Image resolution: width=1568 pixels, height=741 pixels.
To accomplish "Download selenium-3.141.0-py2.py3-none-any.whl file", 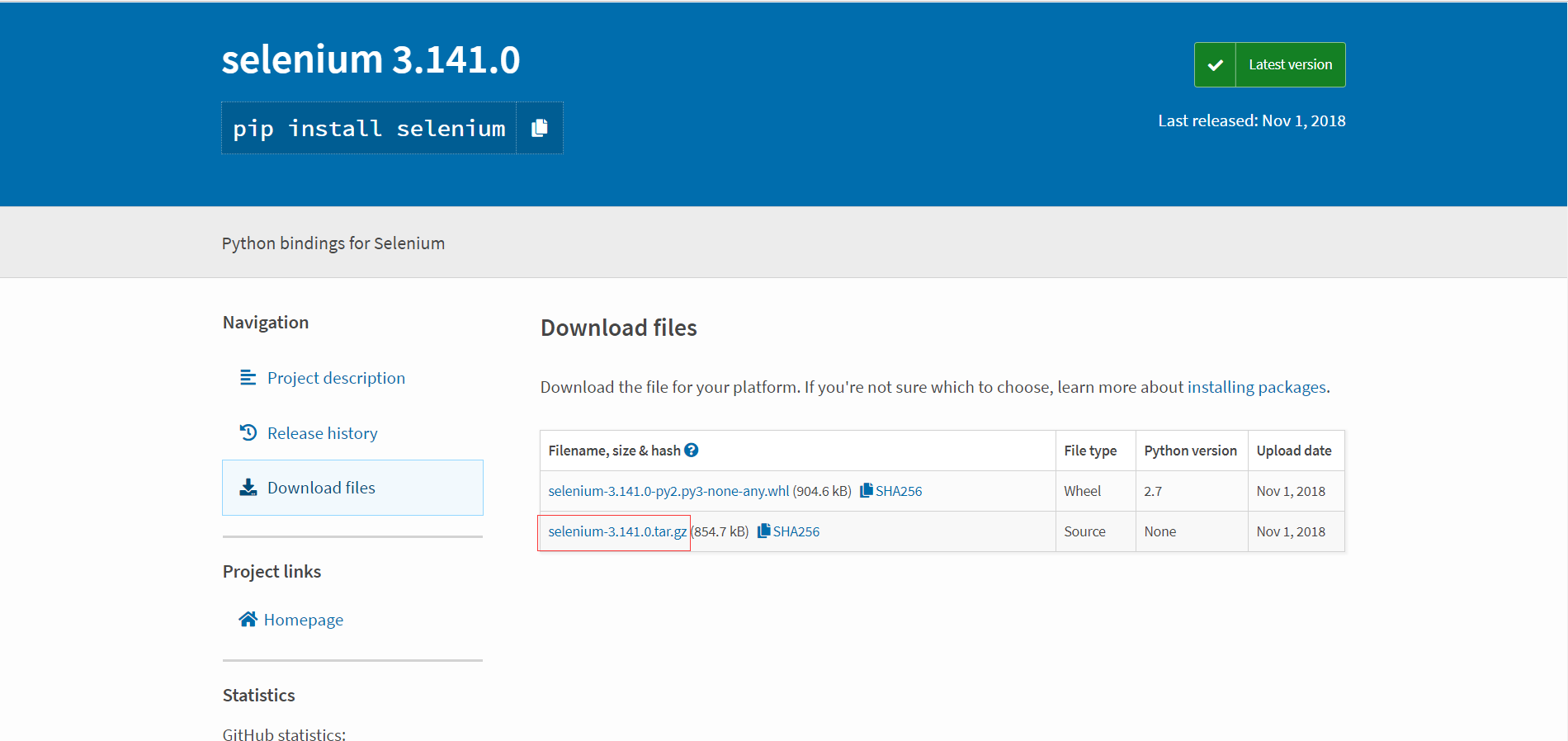I will click(x=668, y=491).
